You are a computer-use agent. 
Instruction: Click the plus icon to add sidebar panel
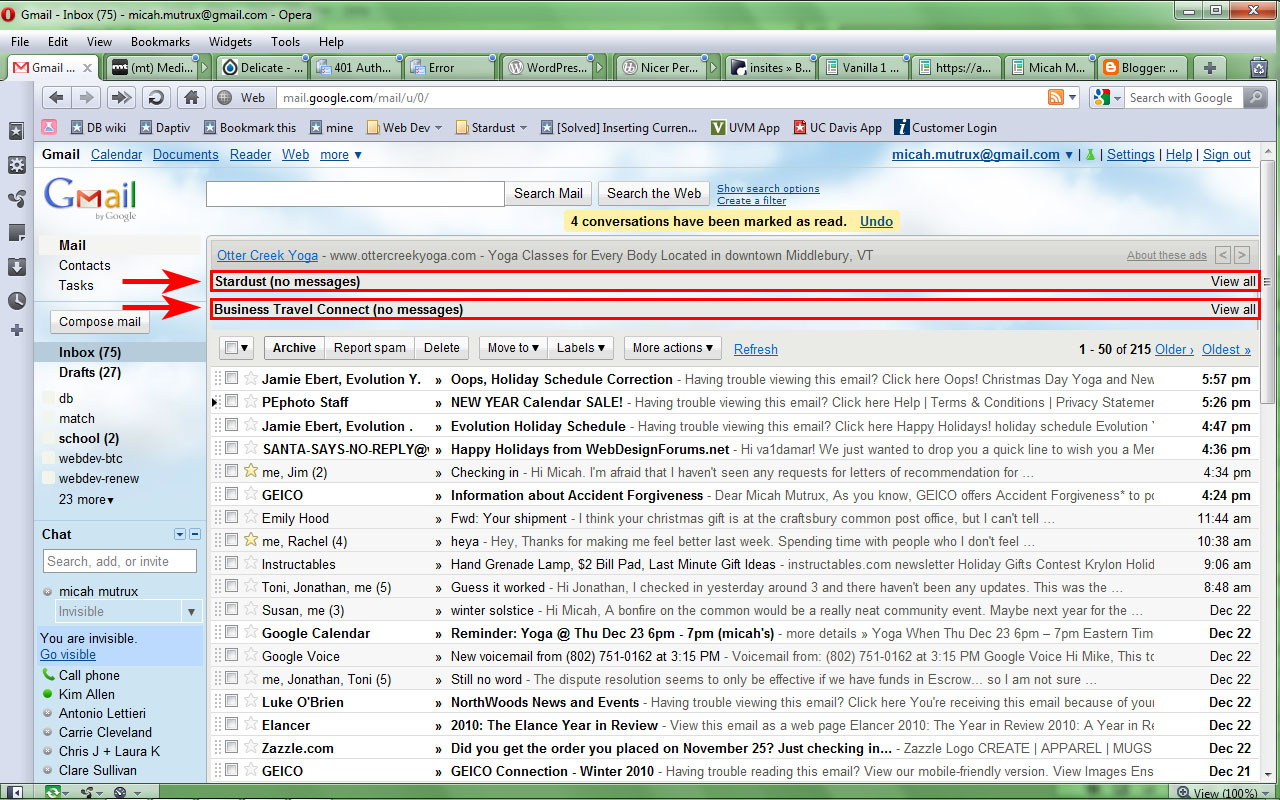16,330
